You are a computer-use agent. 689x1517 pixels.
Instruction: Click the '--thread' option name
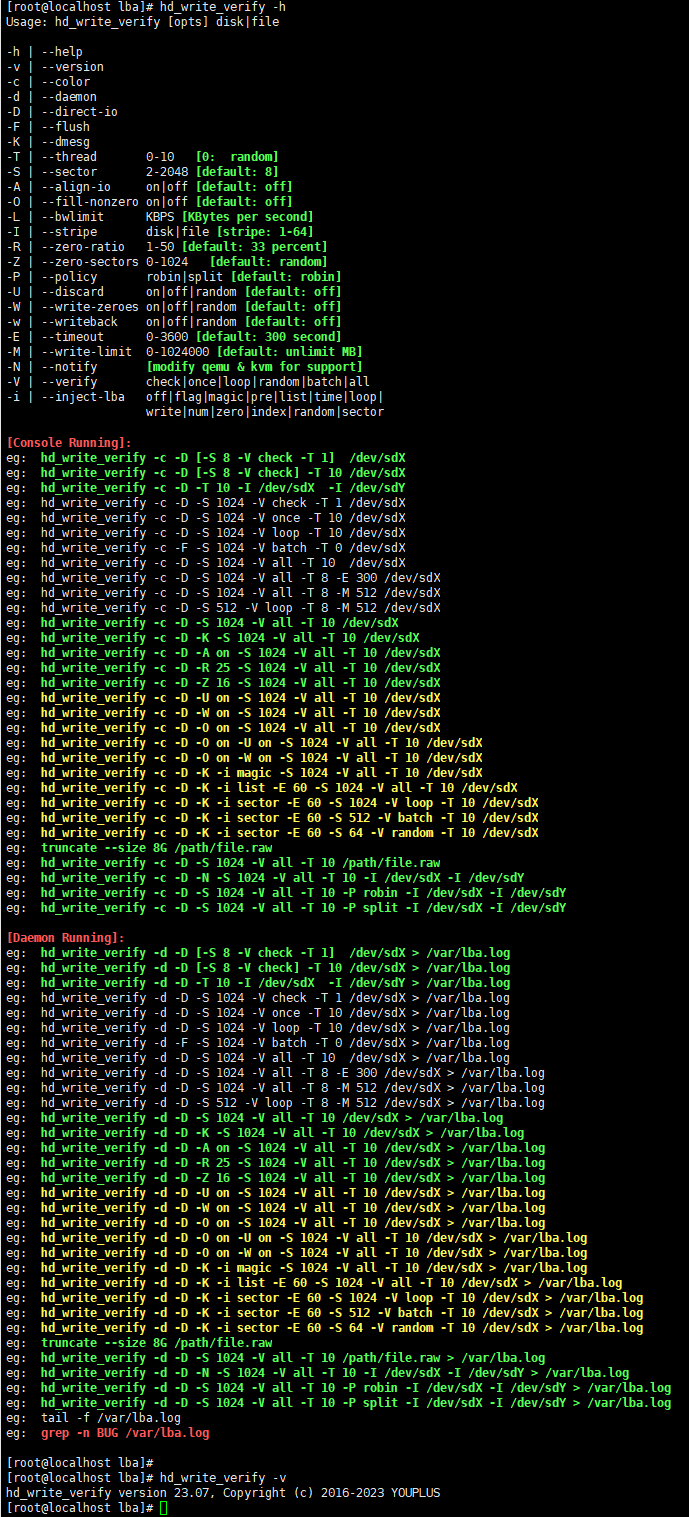point(69,157)
